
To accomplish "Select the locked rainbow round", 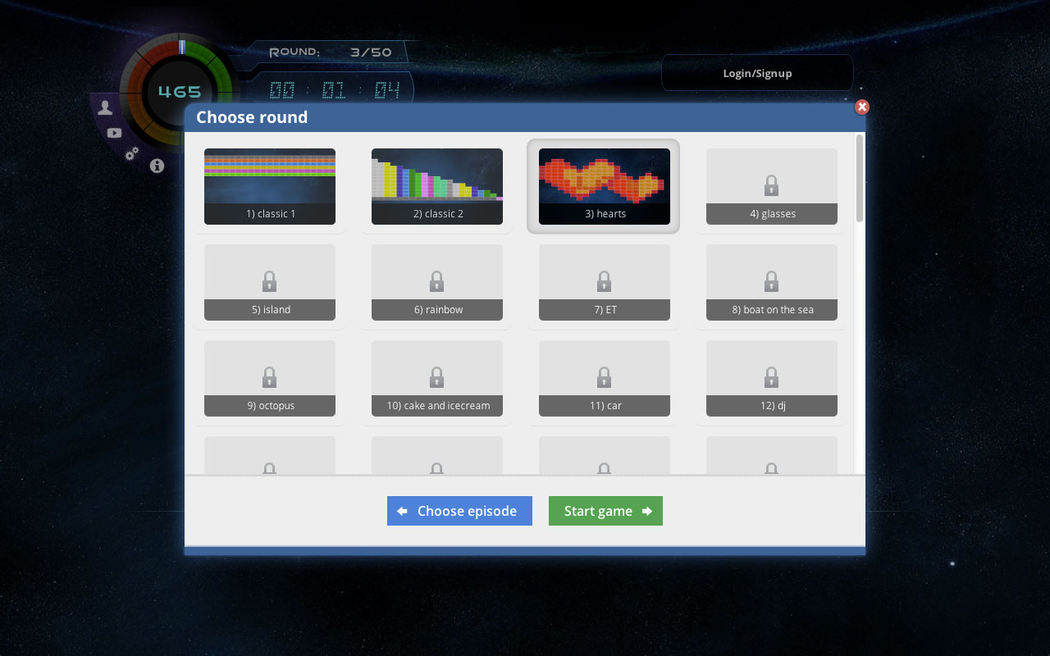I will pyautogui.click(x=437, y=283).
